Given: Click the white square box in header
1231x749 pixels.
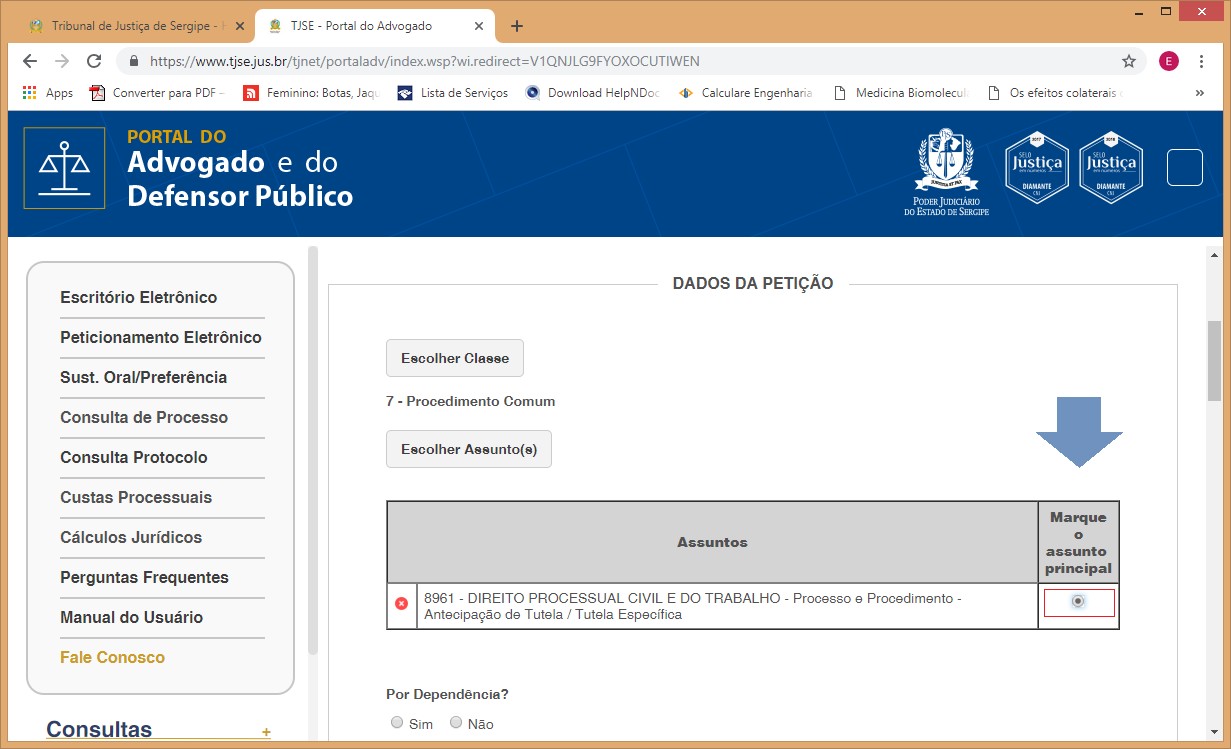Looking at the screenshot, I should coord(1184,167).
